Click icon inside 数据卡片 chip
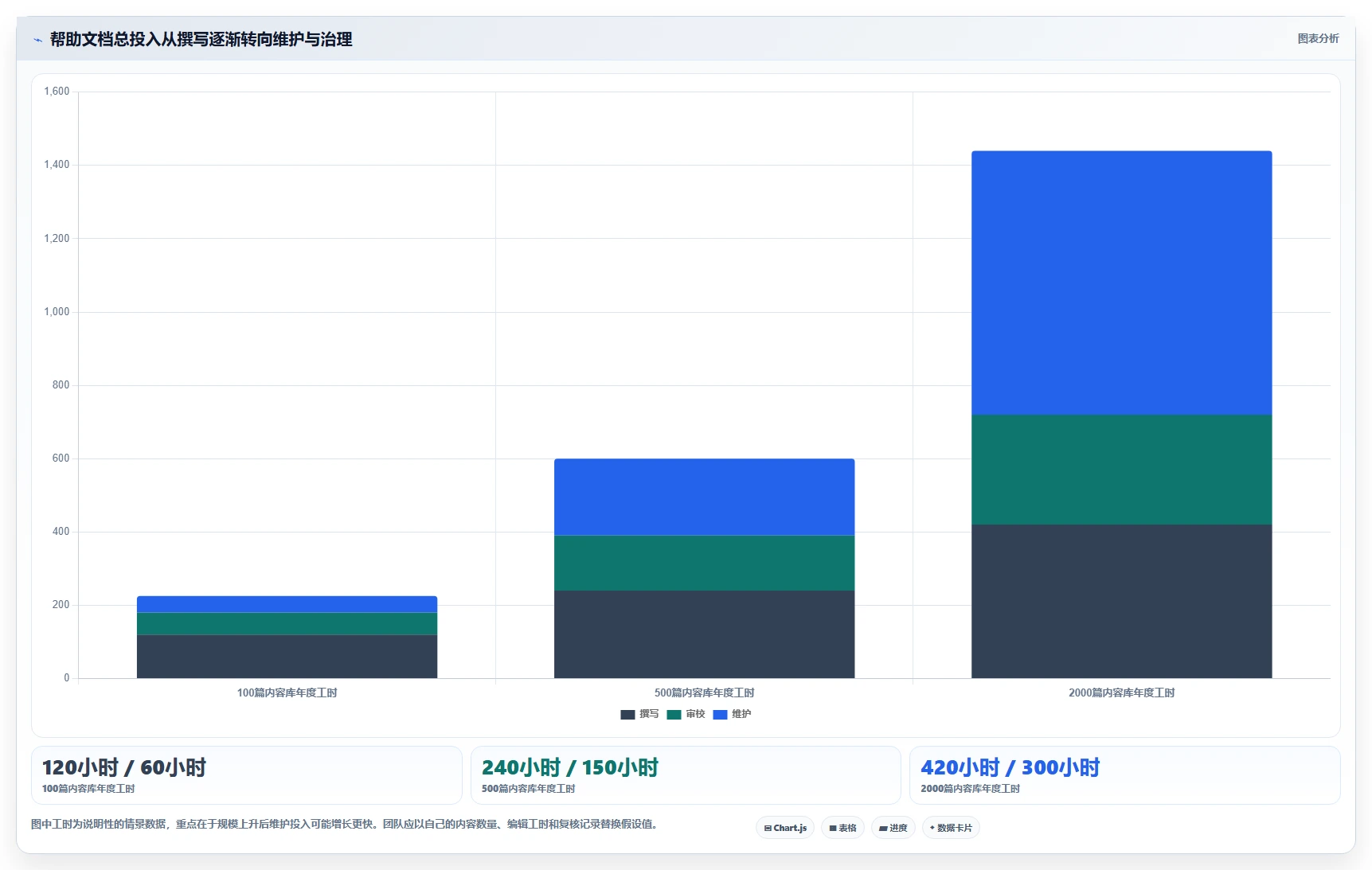Screen dimensions: 1372x870 [x=932, y=828]
